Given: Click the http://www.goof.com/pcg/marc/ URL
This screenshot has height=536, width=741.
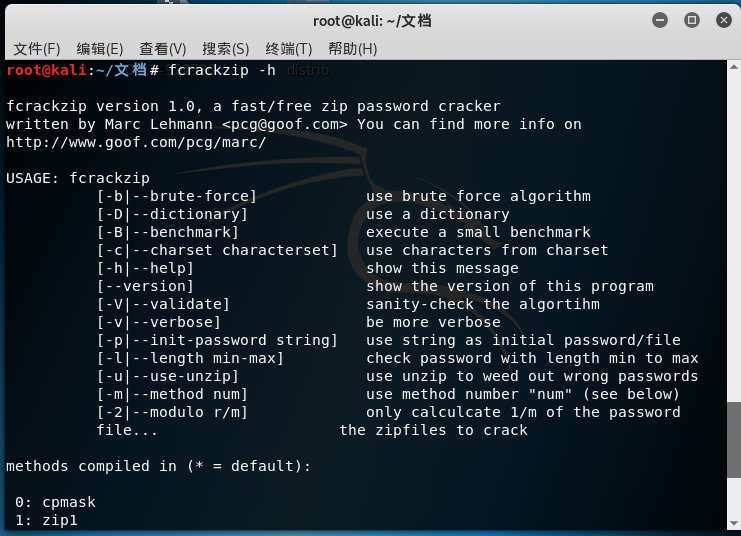Looking at the screenshot, I should [x=136, y=142].
